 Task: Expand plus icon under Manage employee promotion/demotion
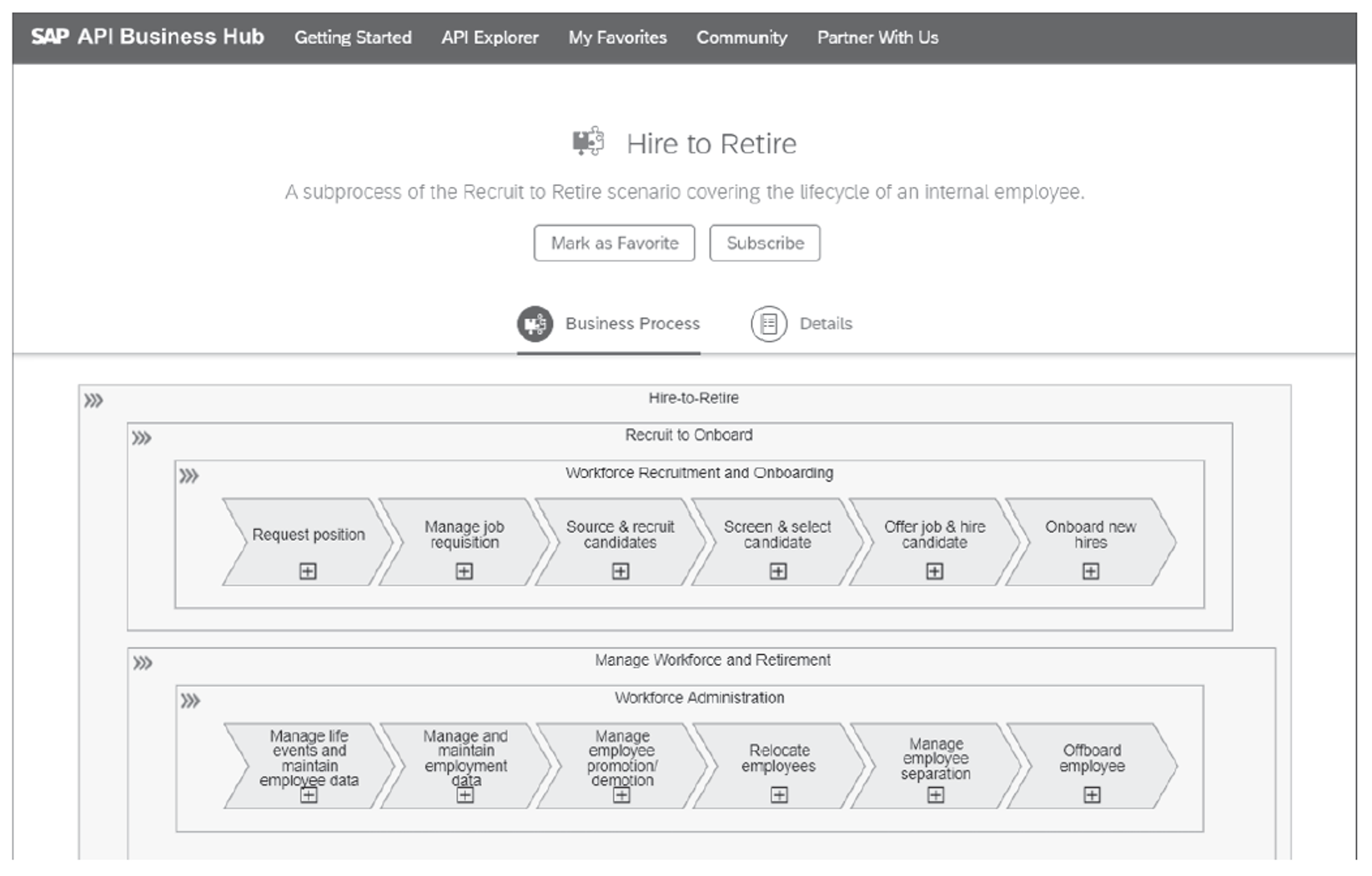(621, 795)
